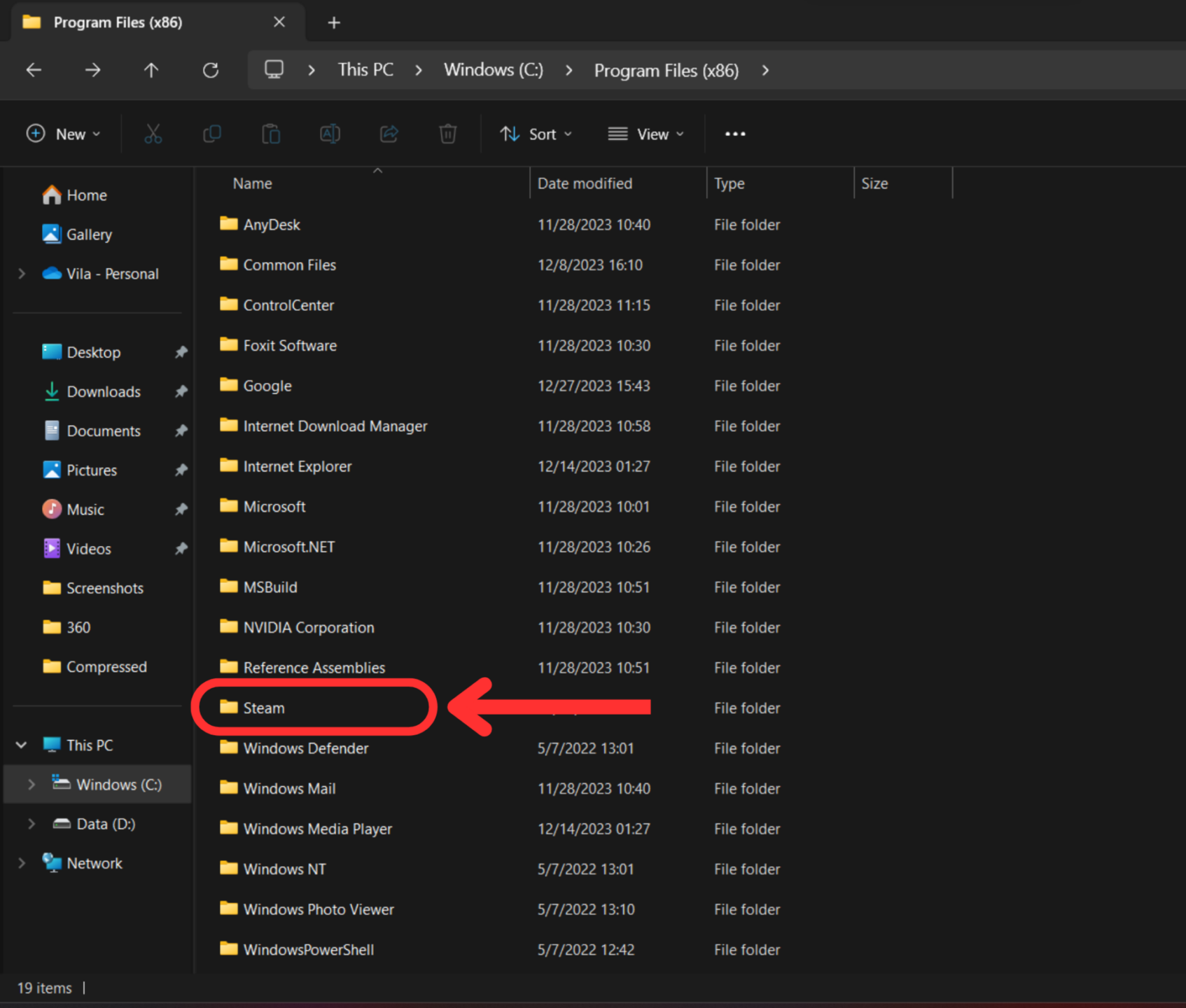Viewport: 1186px width, 1008px height.
Task: Open the Sort dropdown menu
Action: click(536, 134)
